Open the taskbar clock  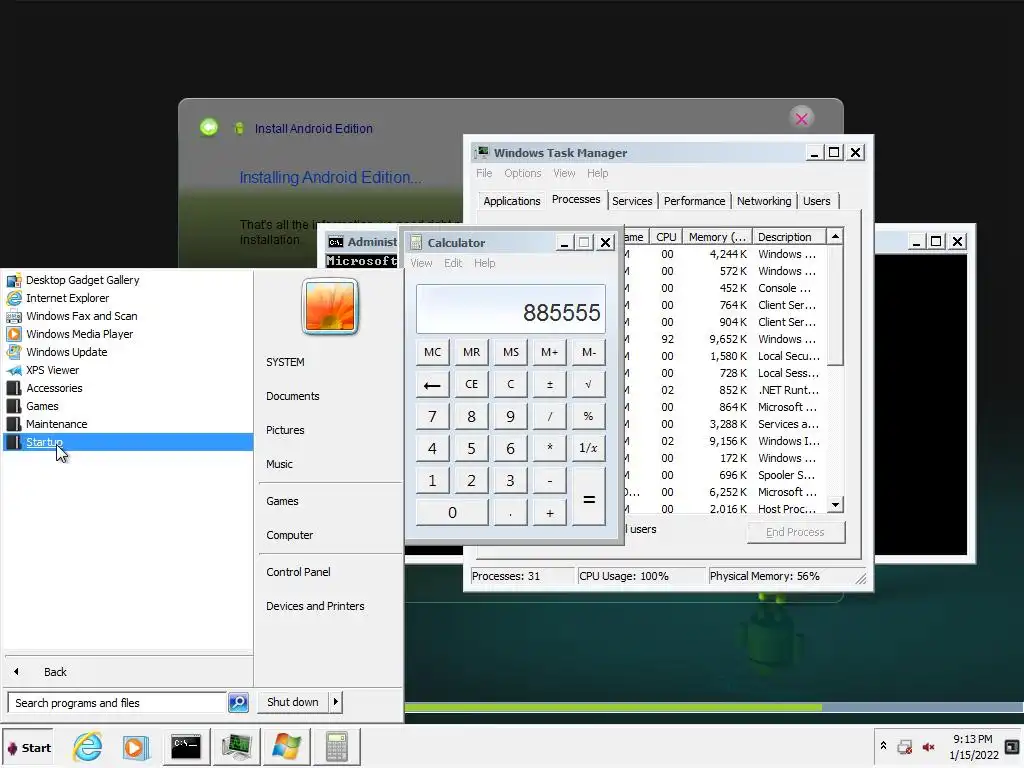click(973, 747)
